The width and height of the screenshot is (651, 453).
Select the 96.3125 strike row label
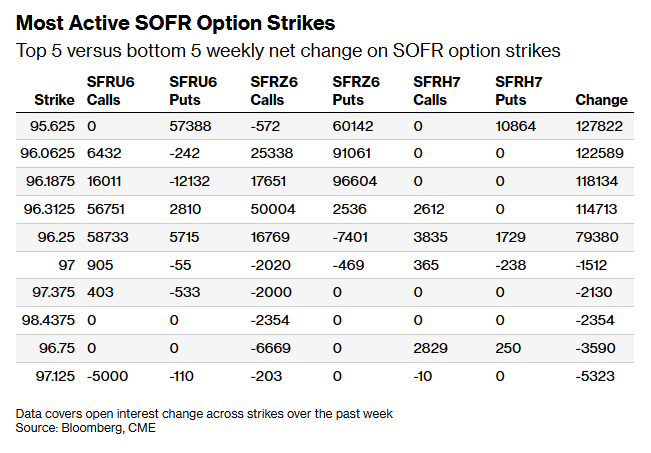point(49,209)
